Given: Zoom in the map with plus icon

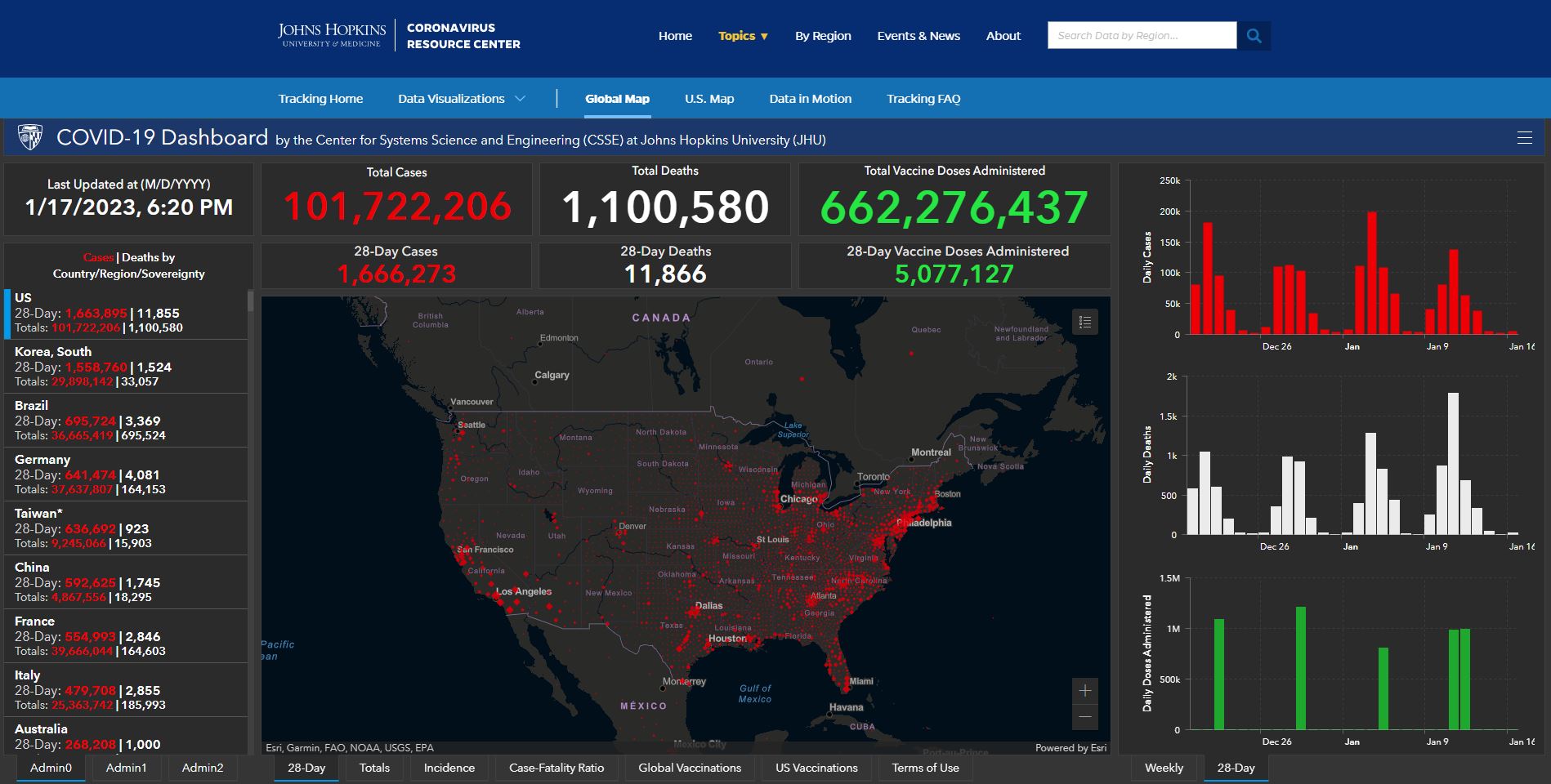Looking at the screenshot, I should (x=1085, y=691).
